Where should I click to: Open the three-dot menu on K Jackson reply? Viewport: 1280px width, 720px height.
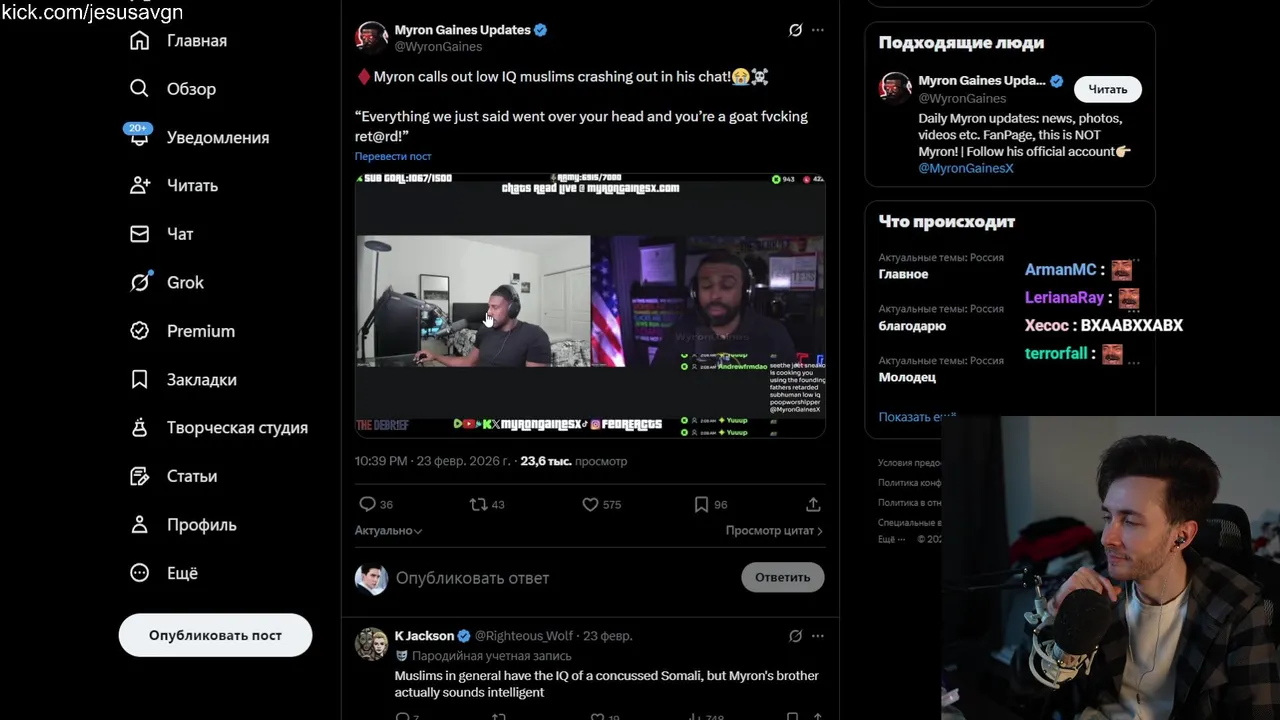point(818,635)
